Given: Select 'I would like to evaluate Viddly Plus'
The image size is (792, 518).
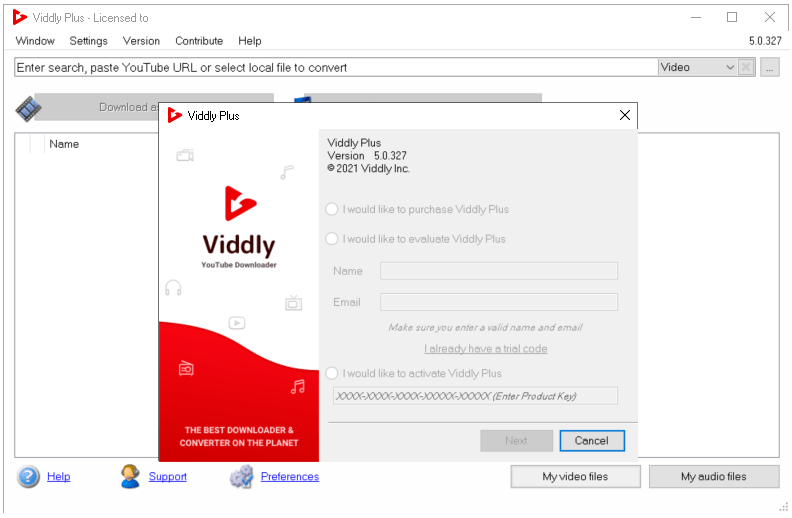Looking at the screenshot, I should point(331,239).
